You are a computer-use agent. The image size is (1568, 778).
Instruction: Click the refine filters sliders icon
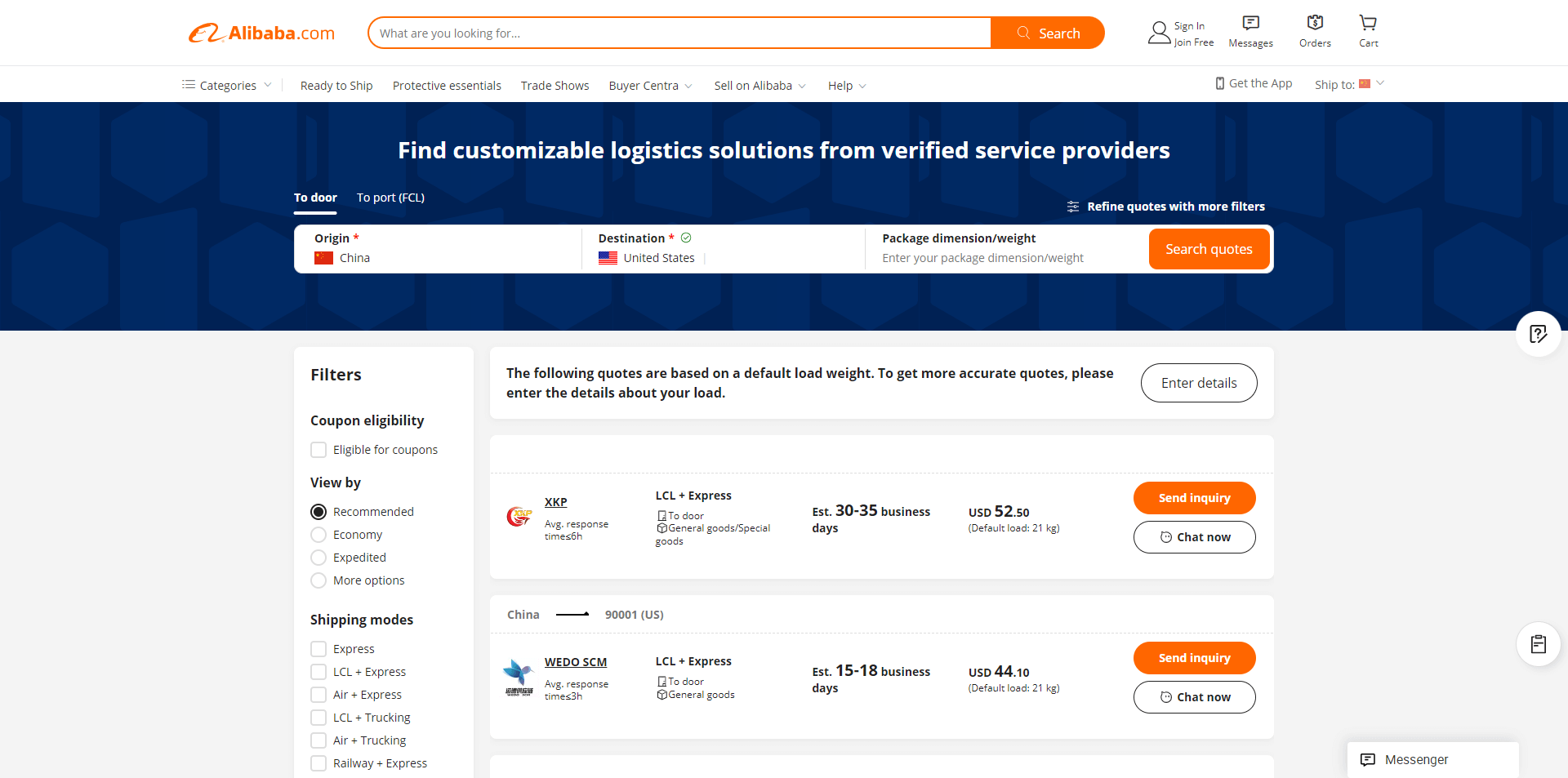coord(1073,207)
